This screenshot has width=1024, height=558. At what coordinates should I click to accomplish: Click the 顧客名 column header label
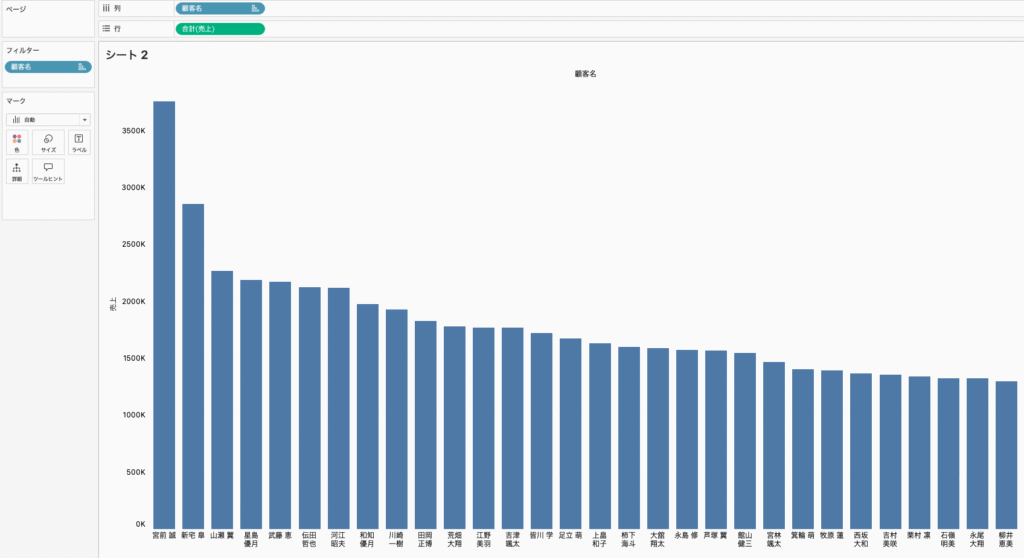pyautogui.click(x=585, y=74)
